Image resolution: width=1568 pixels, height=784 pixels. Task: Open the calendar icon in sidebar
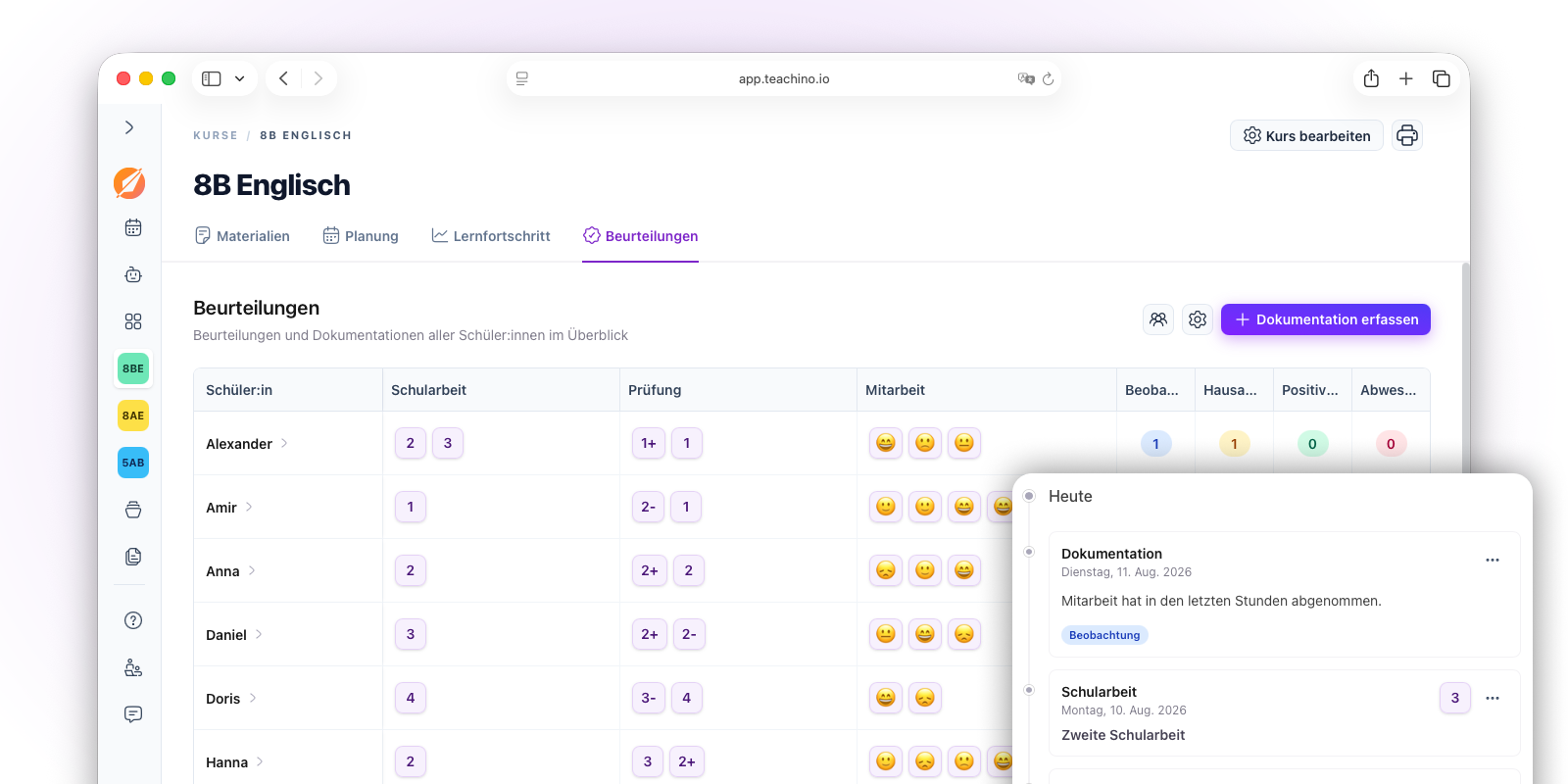tap(133, 227)
